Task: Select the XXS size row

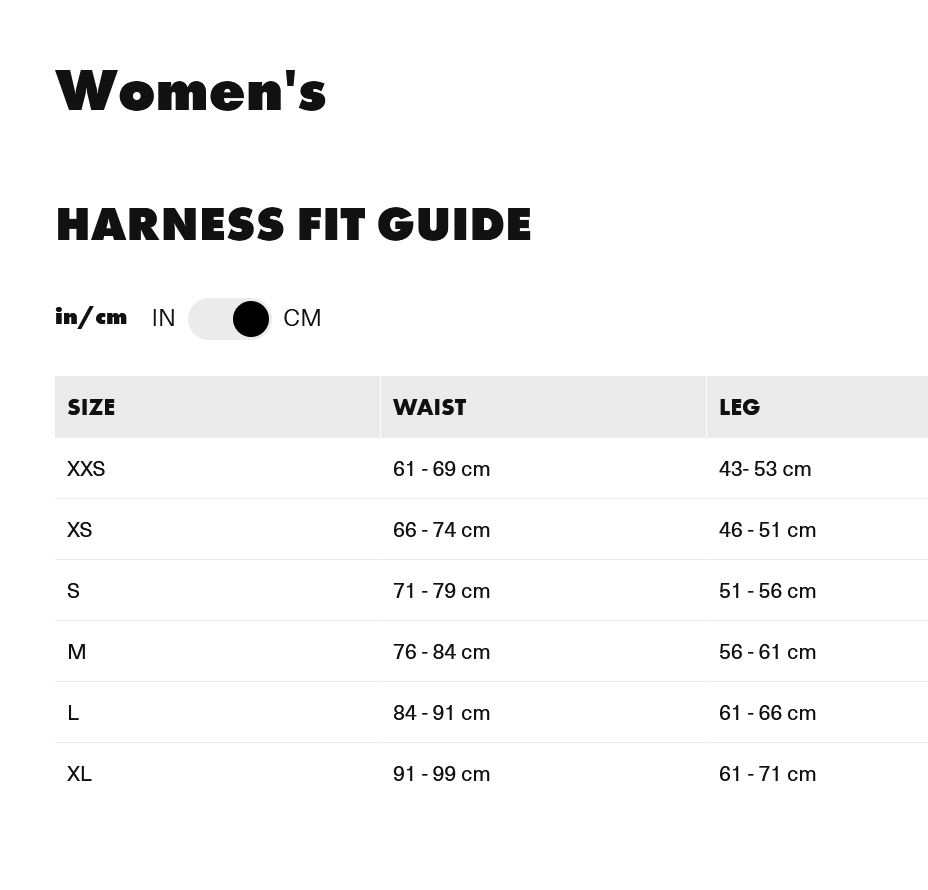Action: tap(86, 468)
